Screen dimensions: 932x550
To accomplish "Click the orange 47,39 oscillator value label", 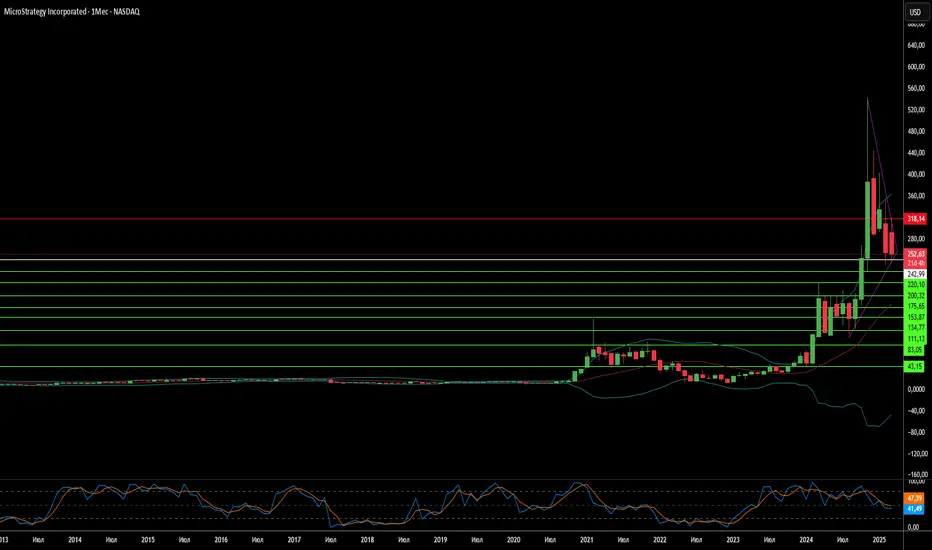I will click(x=913, y=497).
